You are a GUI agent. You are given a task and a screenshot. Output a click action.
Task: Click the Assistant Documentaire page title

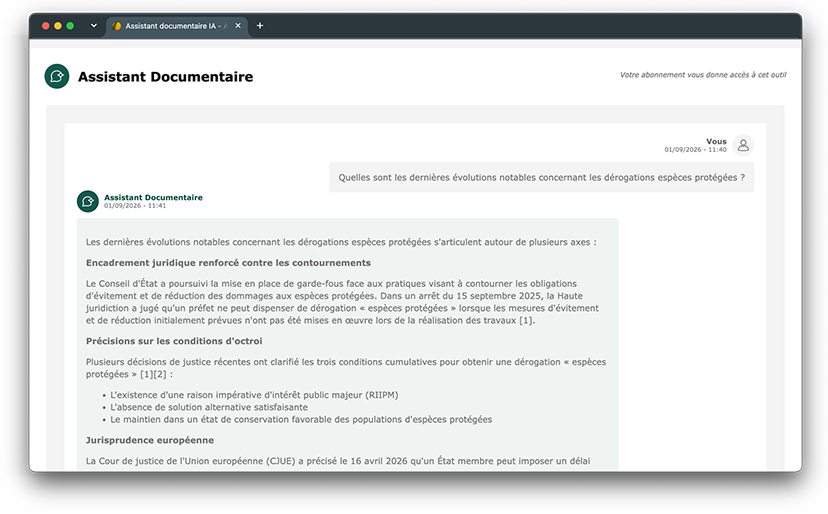click(x=165, y=77)
